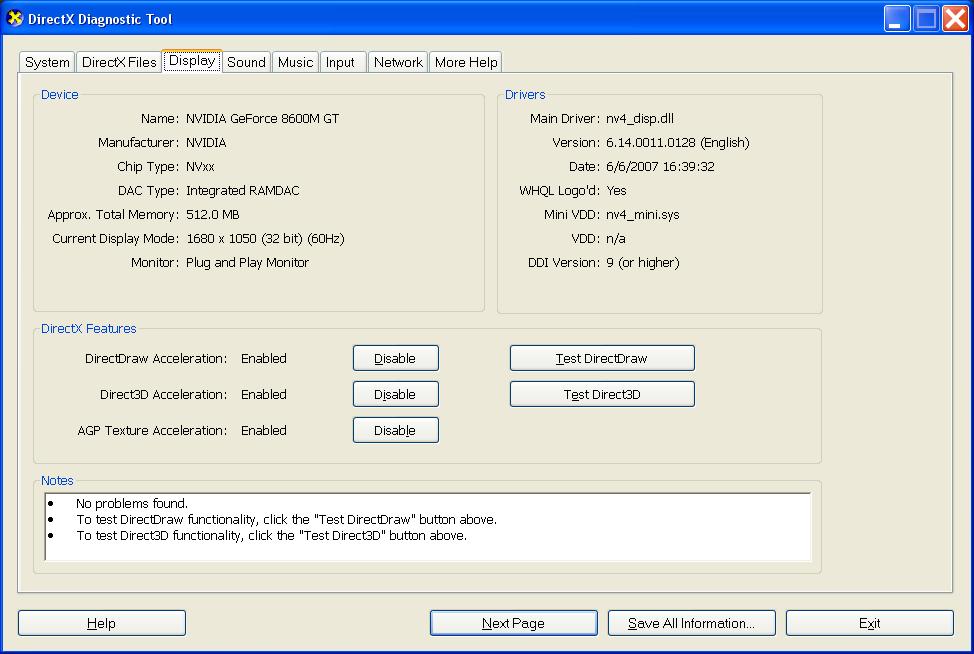Click the driver date 6/6/2007 16:39:32
Viewport: 974px width, 654px height.
660,166
